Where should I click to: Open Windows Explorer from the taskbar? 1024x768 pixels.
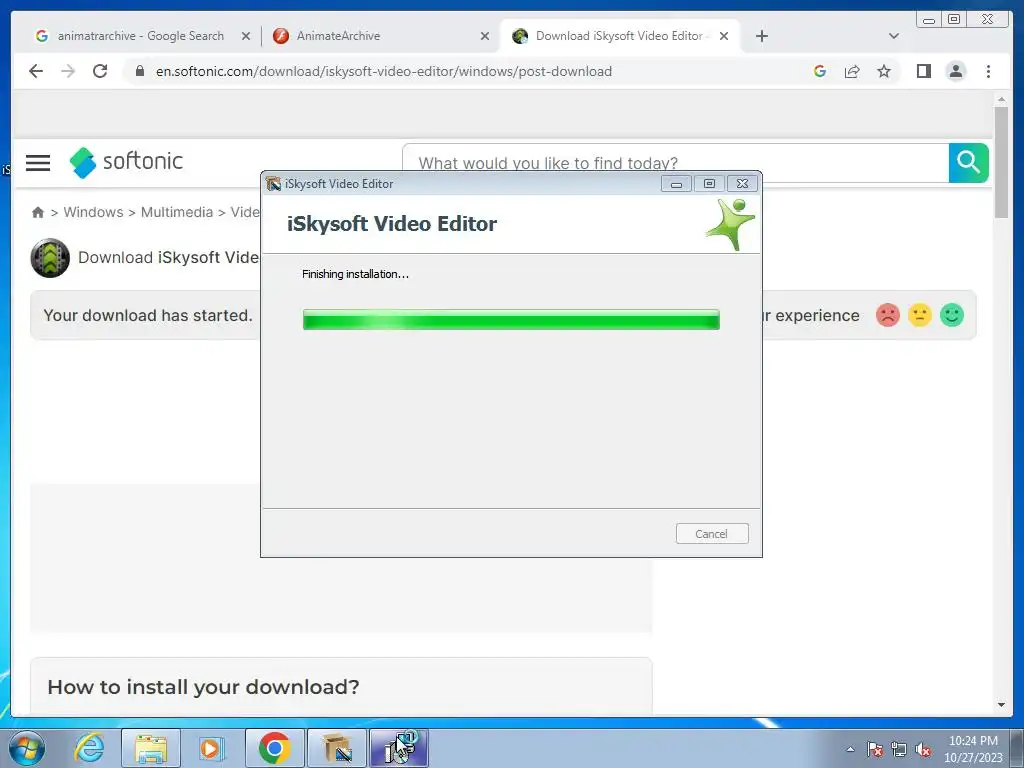tap(151, 748)
